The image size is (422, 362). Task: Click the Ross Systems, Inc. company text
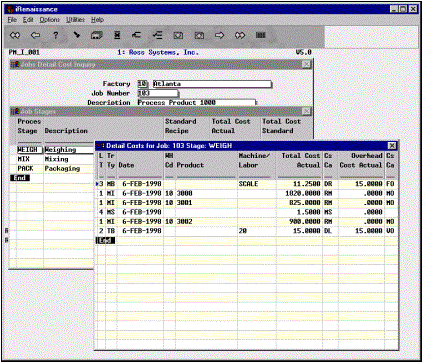point(157,52)
